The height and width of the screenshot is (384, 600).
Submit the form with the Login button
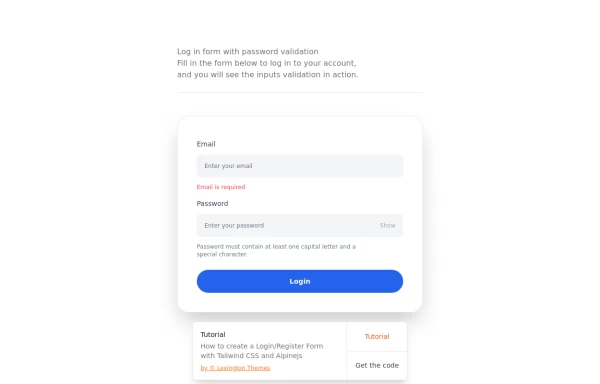pos(300,281)
